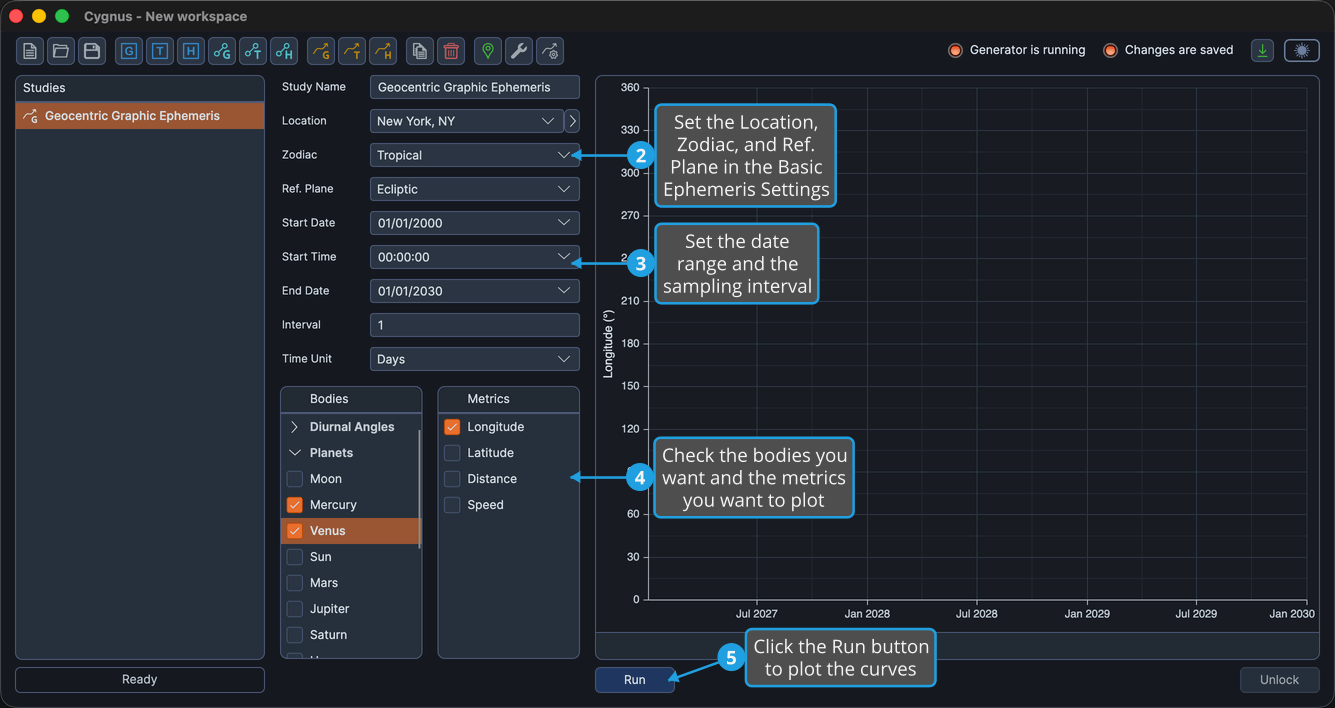This screenshot has height=708, width=1335.
Task: Click the Run button
Action: (635, 680)
